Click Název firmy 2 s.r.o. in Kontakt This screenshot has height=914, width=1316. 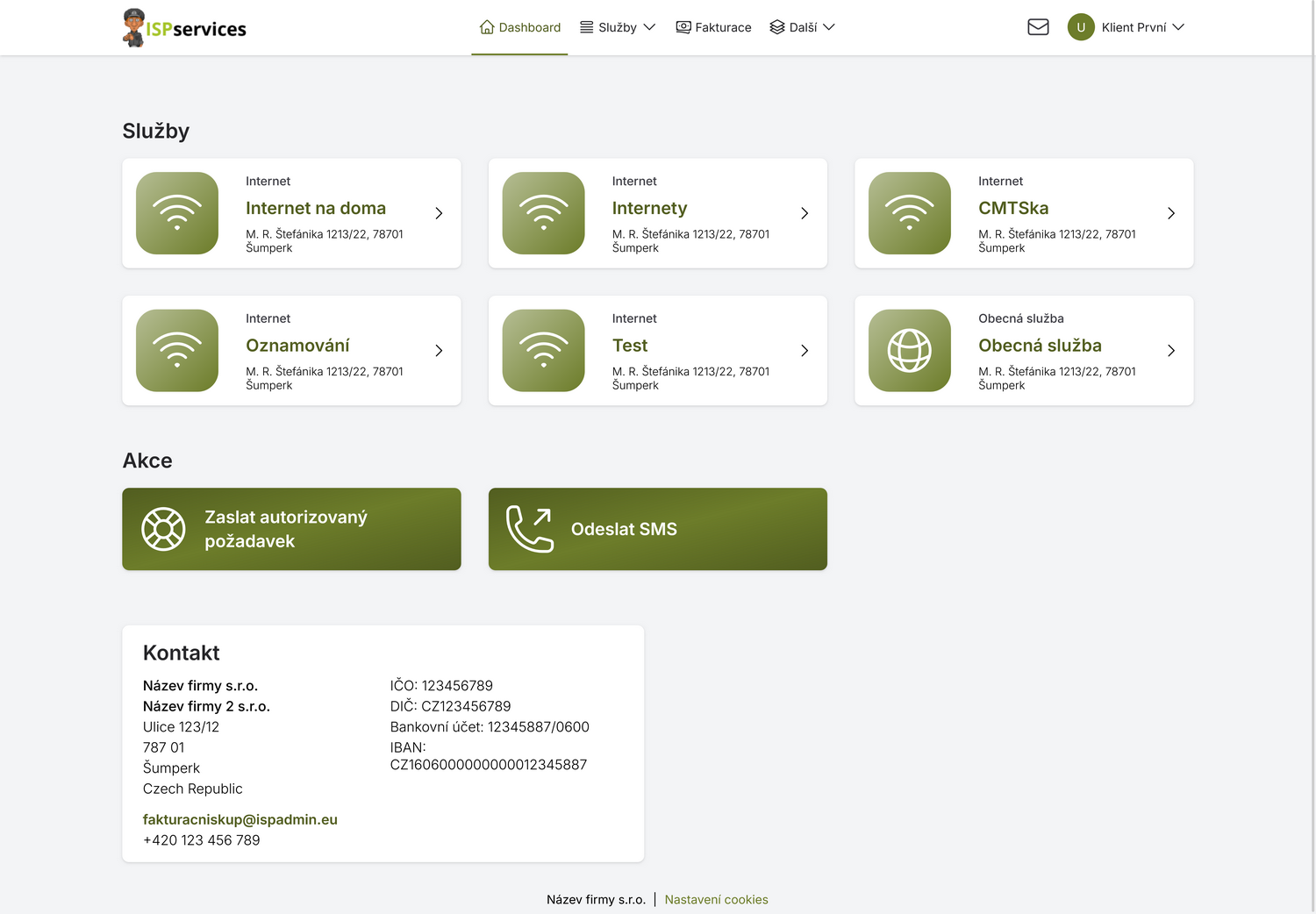coord(206,706)
